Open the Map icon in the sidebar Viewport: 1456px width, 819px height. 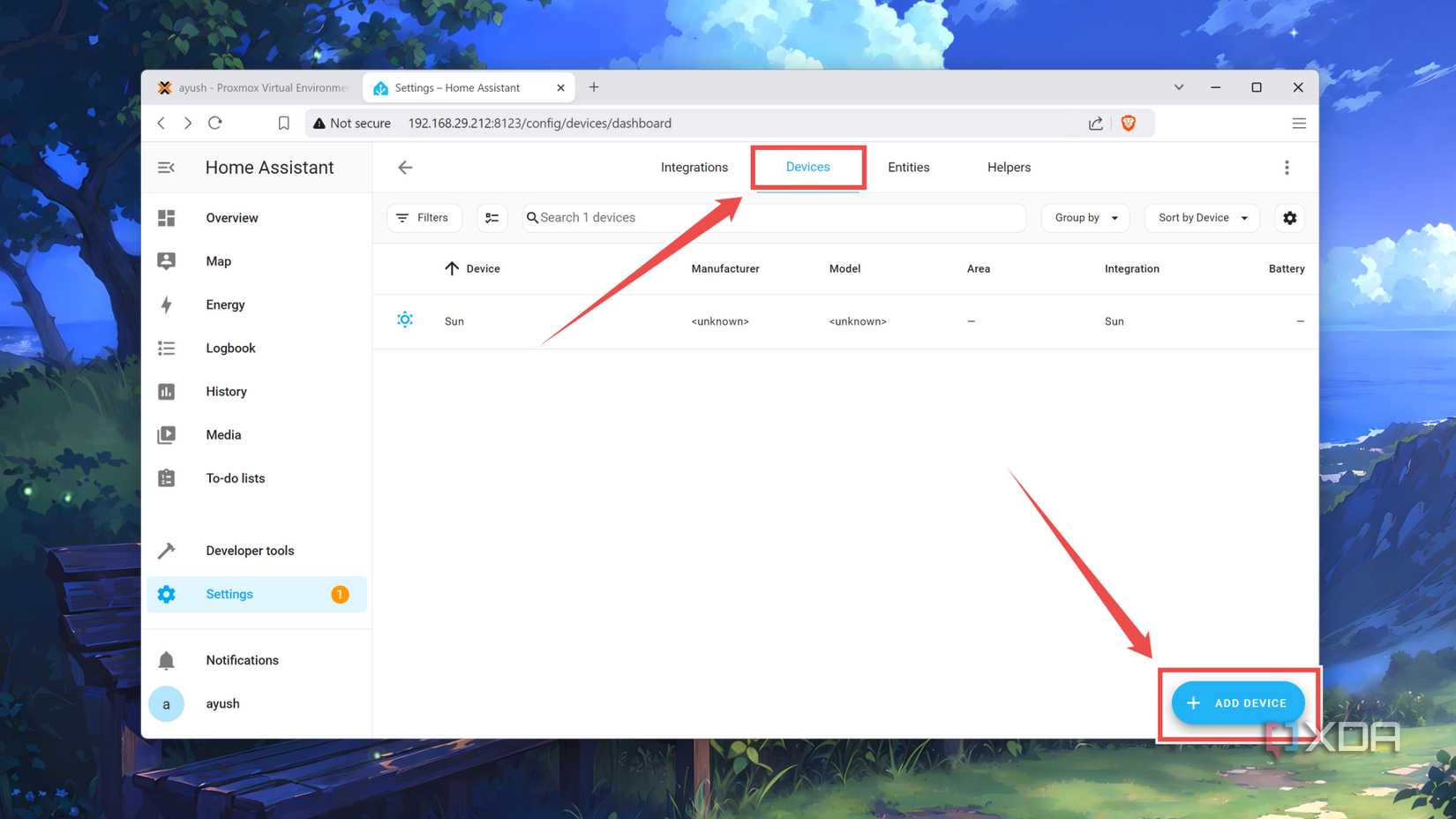coord(166,261)
